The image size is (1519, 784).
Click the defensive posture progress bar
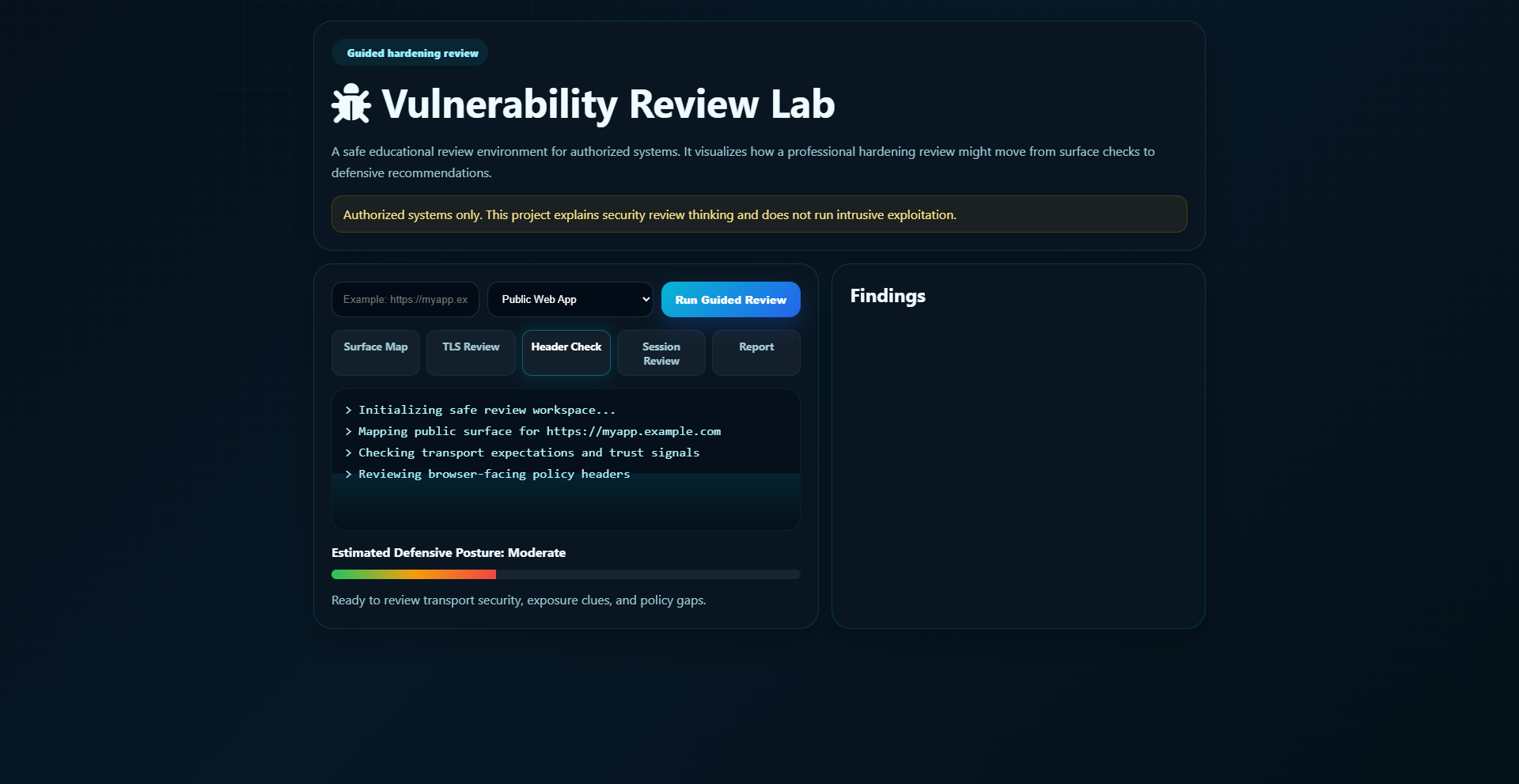click(566, 574)
